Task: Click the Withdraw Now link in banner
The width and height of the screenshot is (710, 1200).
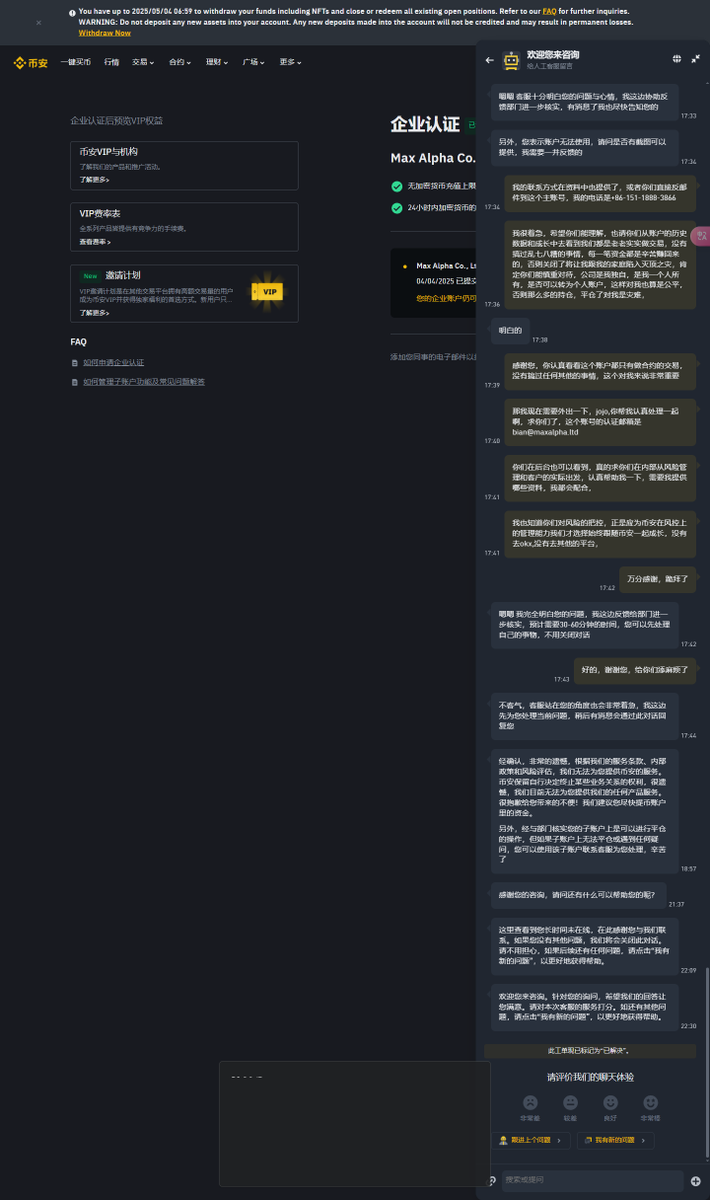Action: click(x=105, y=33)
